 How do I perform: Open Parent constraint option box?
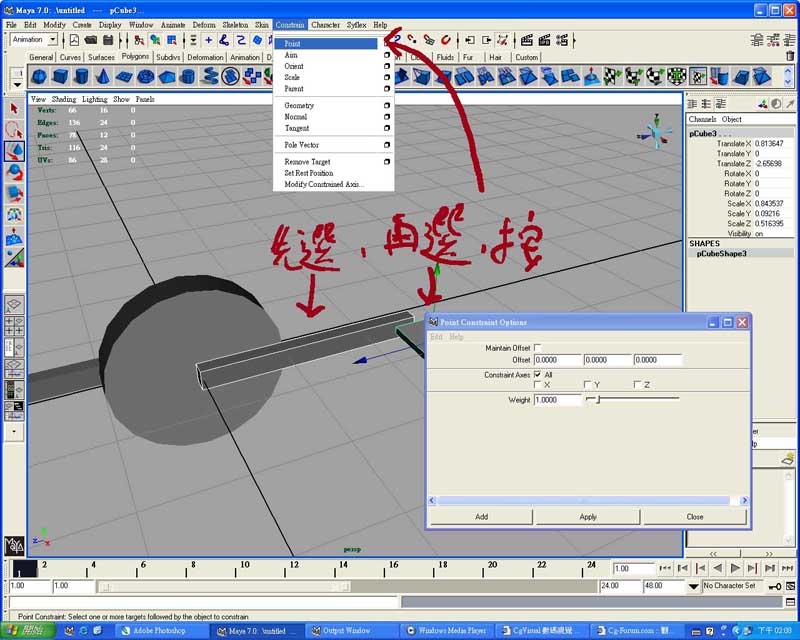(x=387, y=88)
